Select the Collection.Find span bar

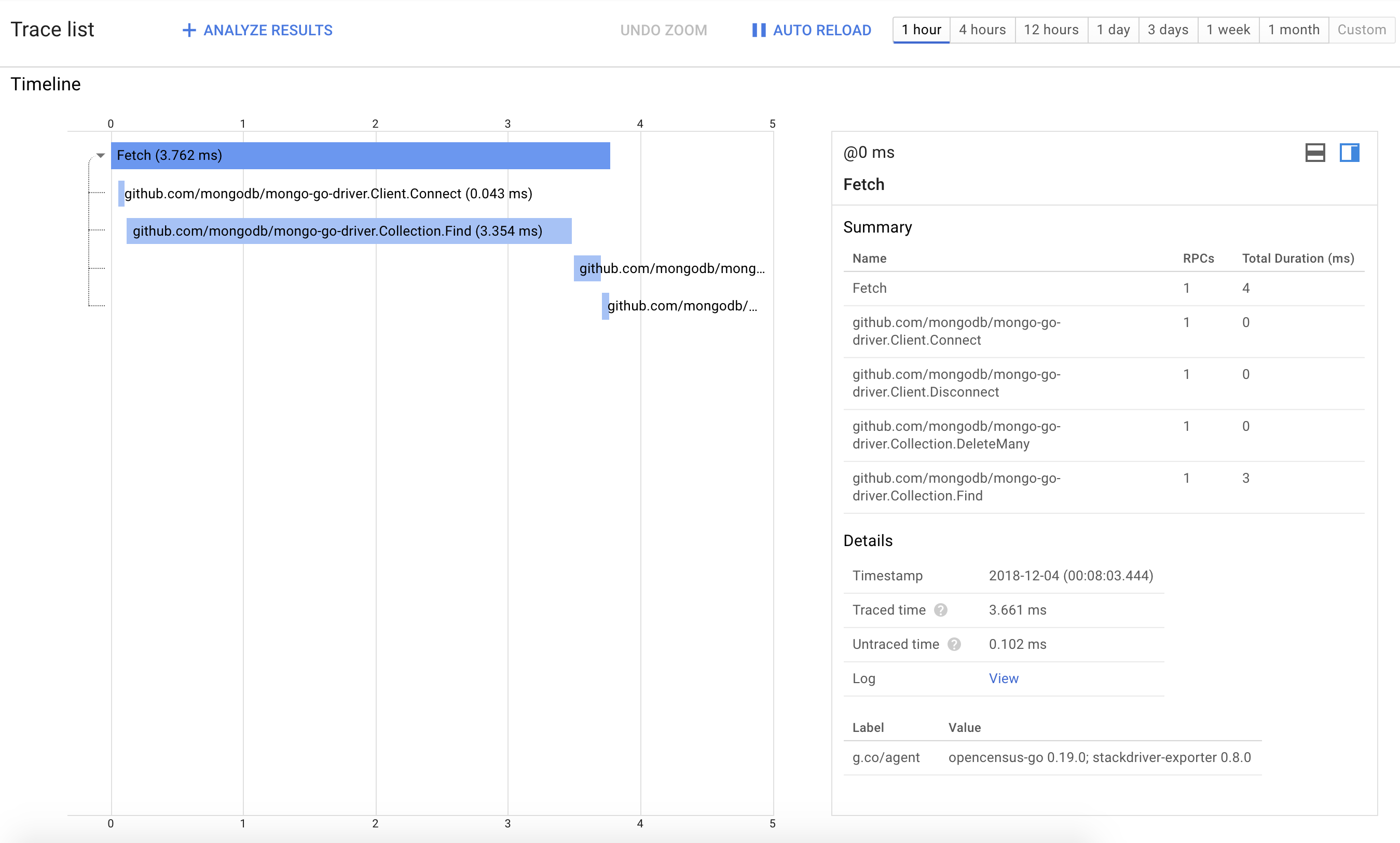tap(349, 231)
